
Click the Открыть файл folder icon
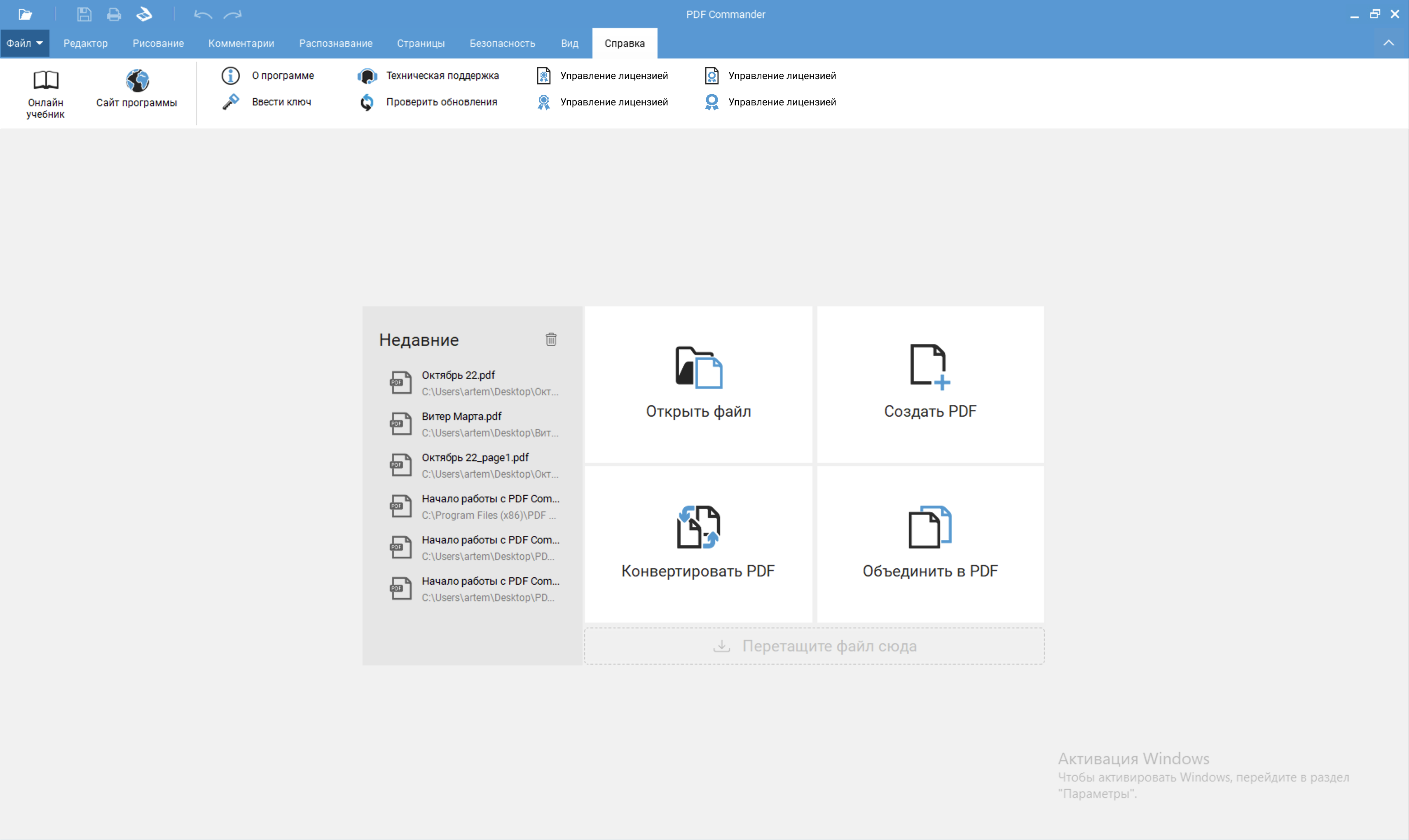click(x=698, y=367)
